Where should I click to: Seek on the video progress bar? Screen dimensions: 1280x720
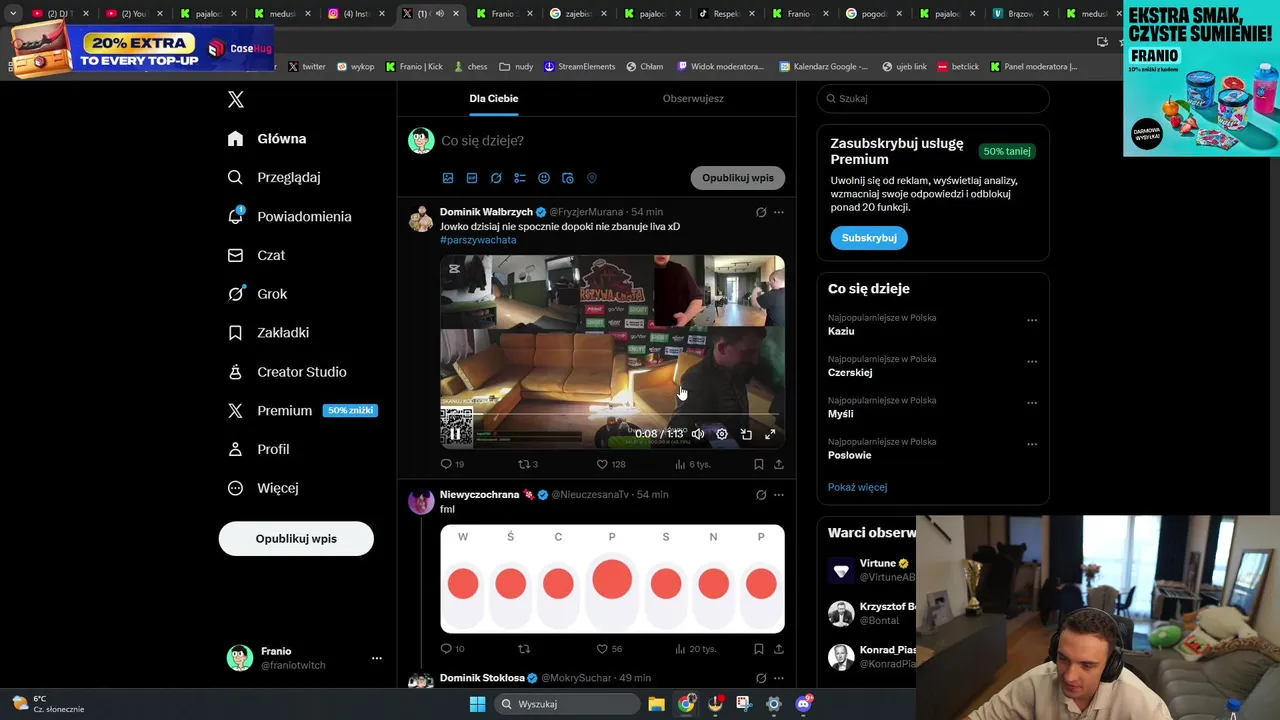pyautogui.click(x=612, y=414)
